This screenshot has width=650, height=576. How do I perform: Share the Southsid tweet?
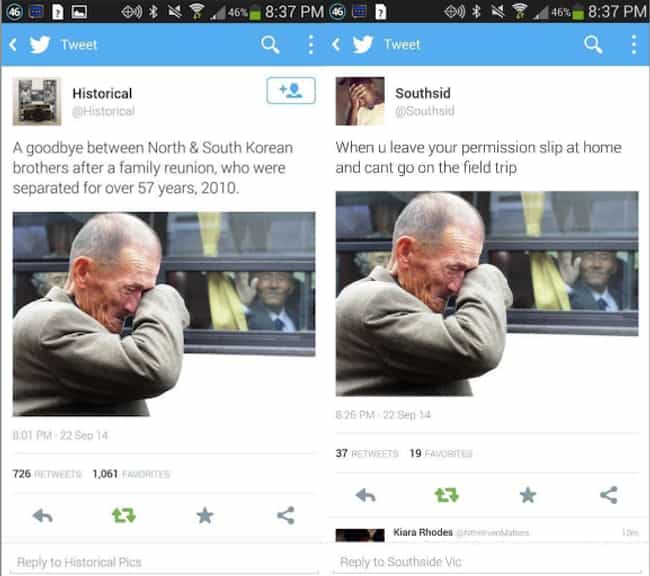pos(609,495)
